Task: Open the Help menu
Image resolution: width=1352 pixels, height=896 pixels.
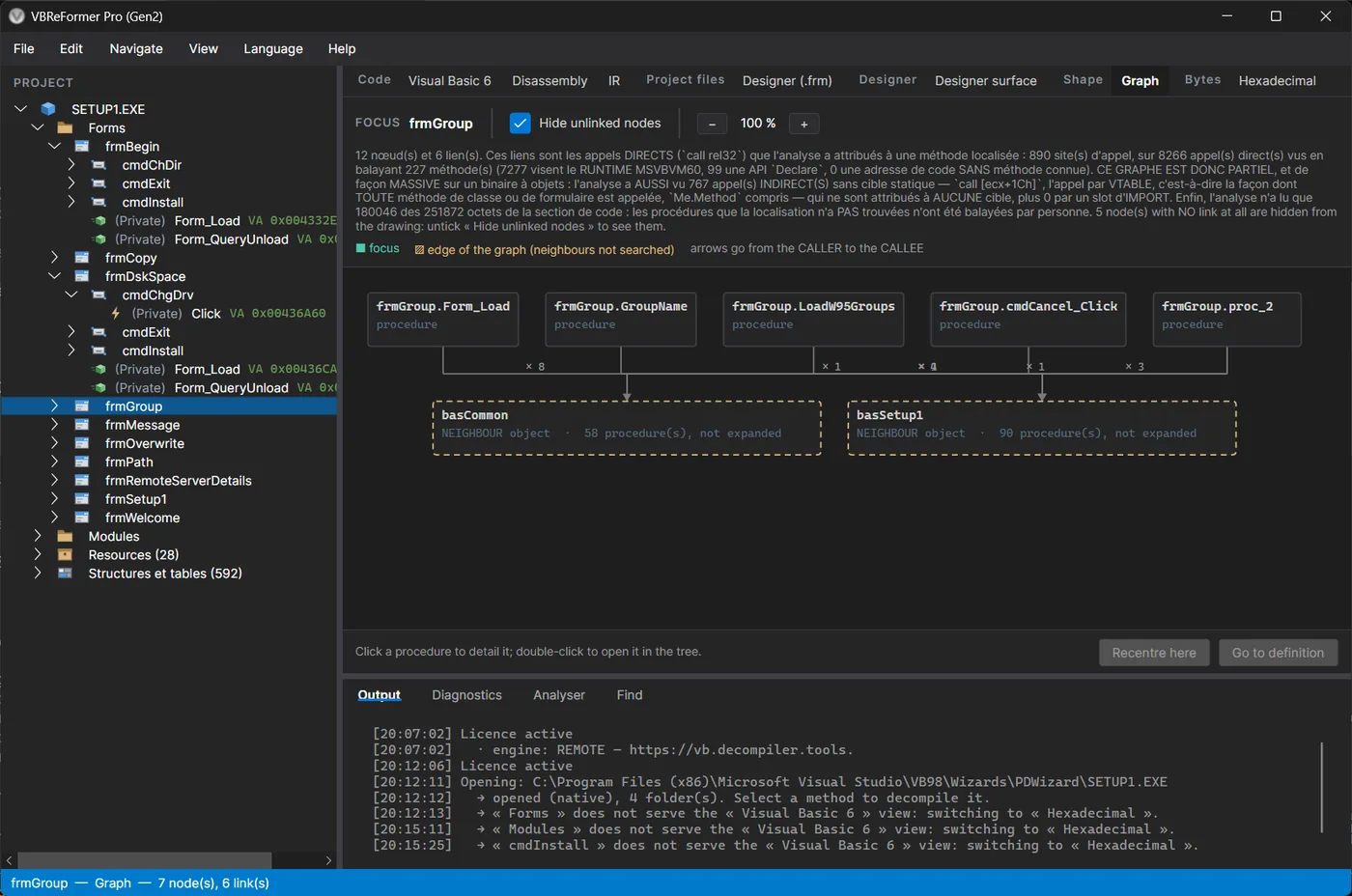Action: tap(342, 48)
